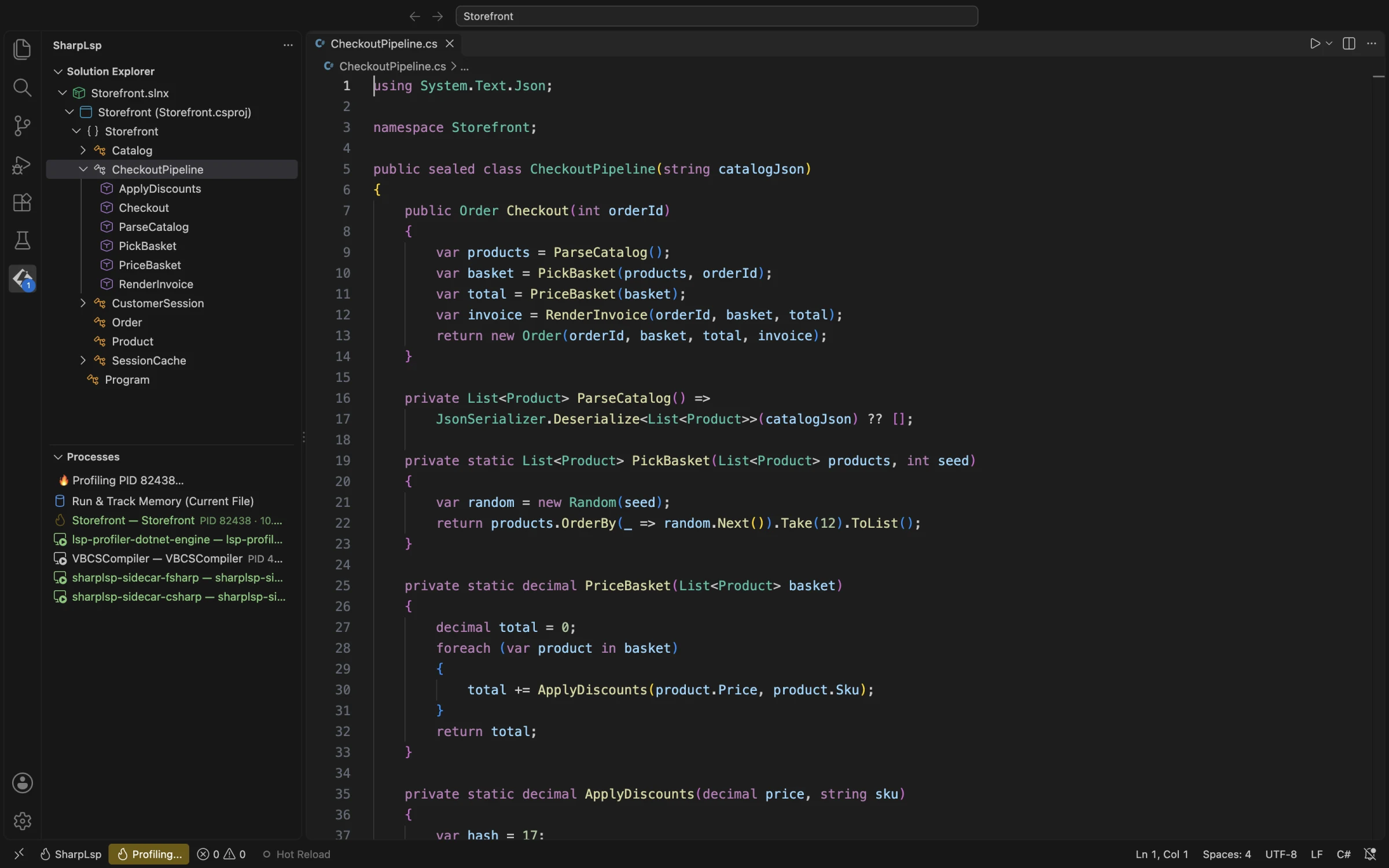Collapse the Solution Explorer section
1389x868 pixels.
pos(58,72)
